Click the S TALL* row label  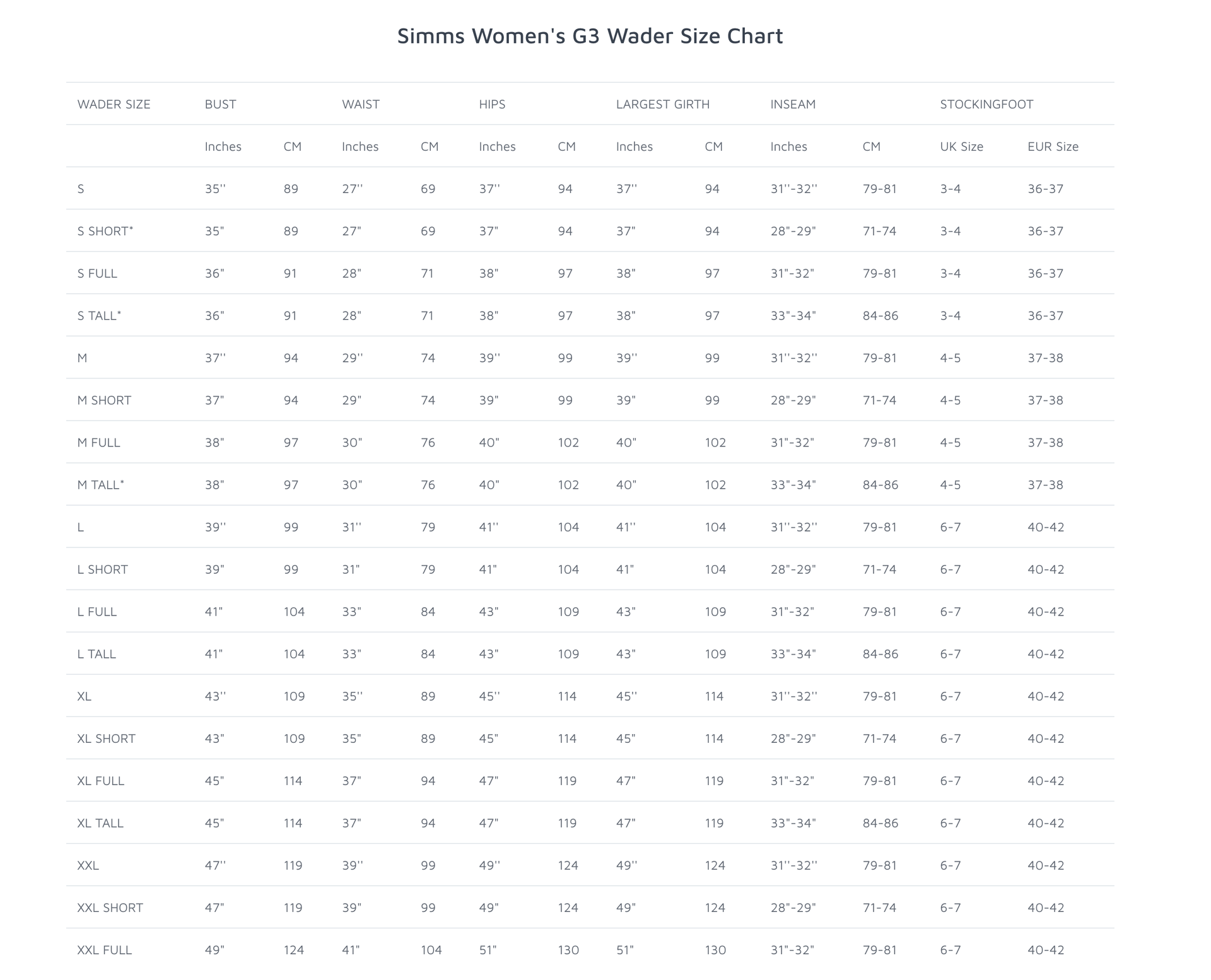pos(99,315)
